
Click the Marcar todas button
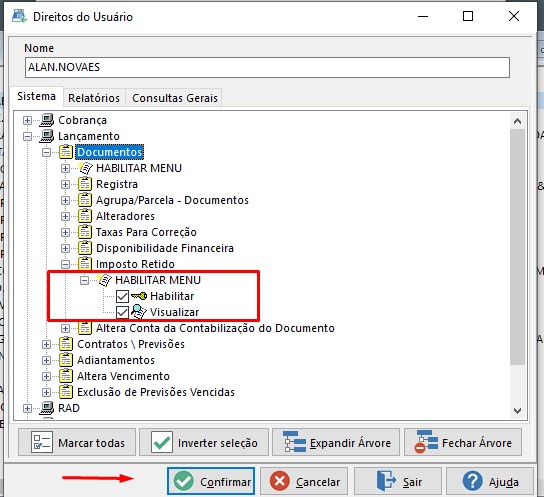77,442
